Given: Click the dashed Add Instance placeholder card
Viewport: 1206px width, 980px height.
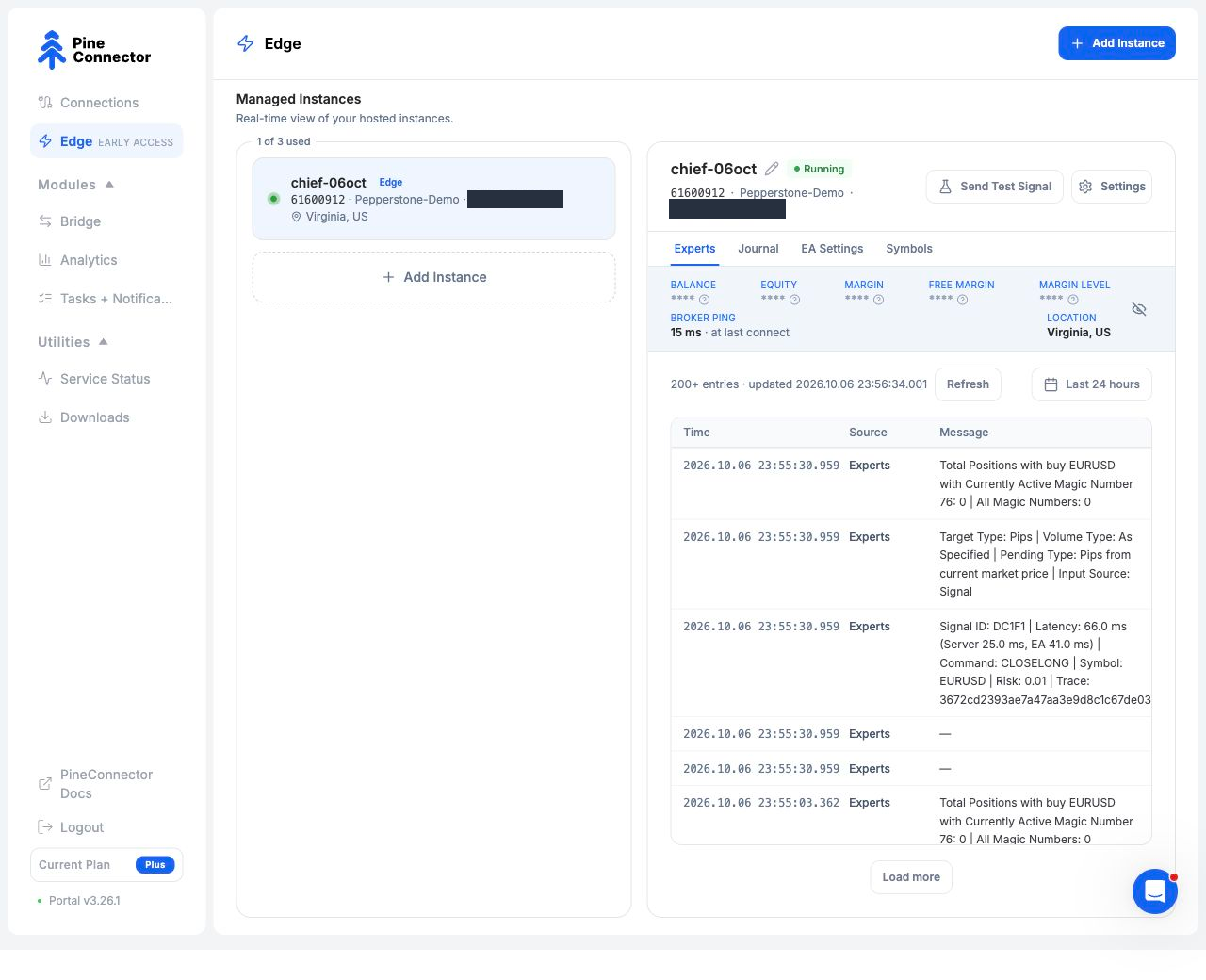Looking at the screenshot, I should tap(433, 277).
